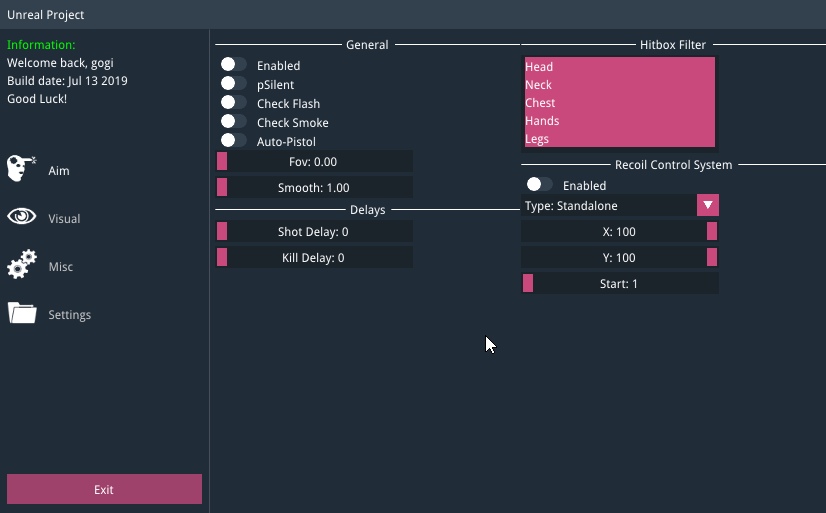Enable the pSilent toggle

[233, 84]
